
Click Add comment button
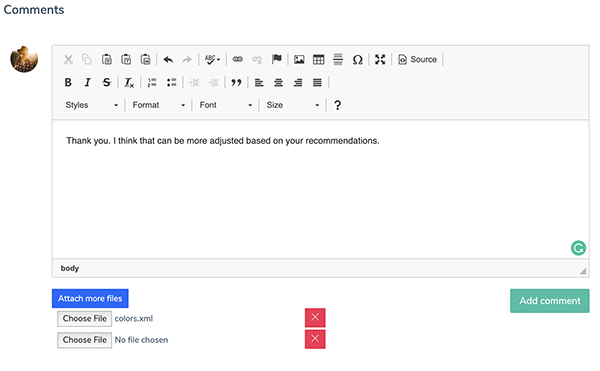coord(549,301)
